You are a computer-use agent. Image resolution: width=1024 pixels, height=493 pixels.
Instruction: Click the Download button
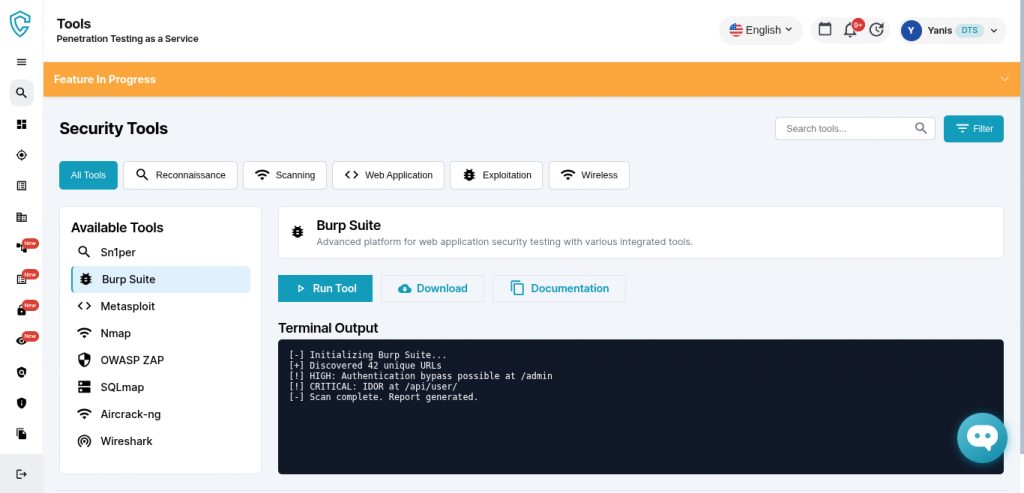point(432,288)
